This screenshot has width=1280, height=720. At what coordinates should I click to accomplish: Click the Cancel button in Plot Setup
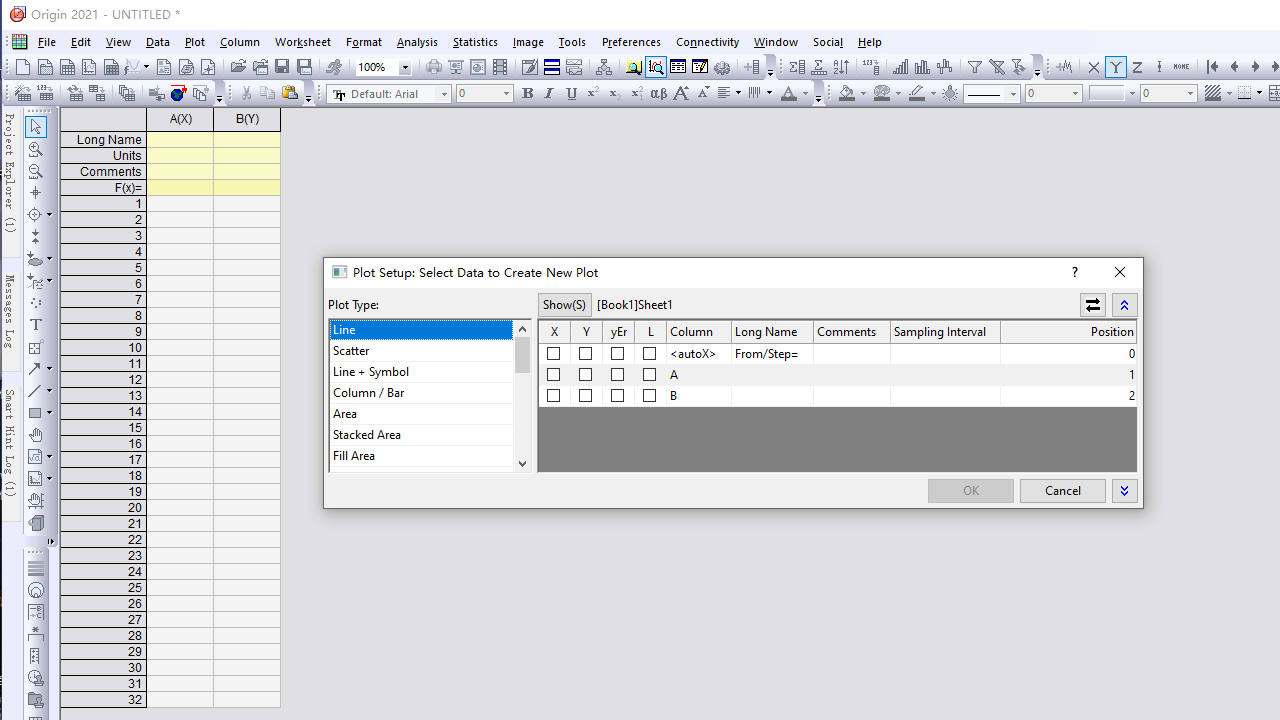pyautogui.click(x=1062, y=491)
